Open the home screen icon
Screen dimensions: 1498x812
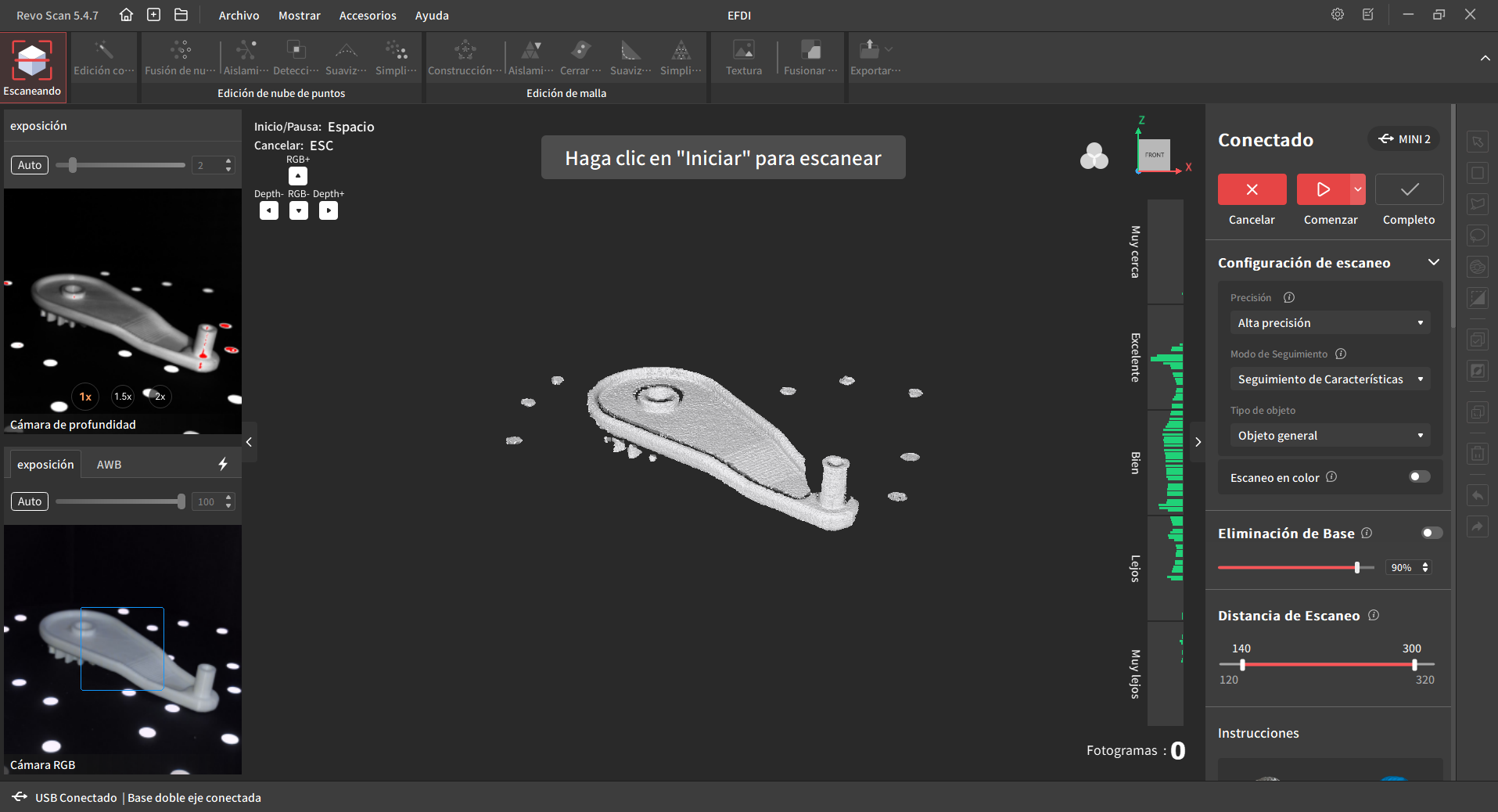coord(126,15)
